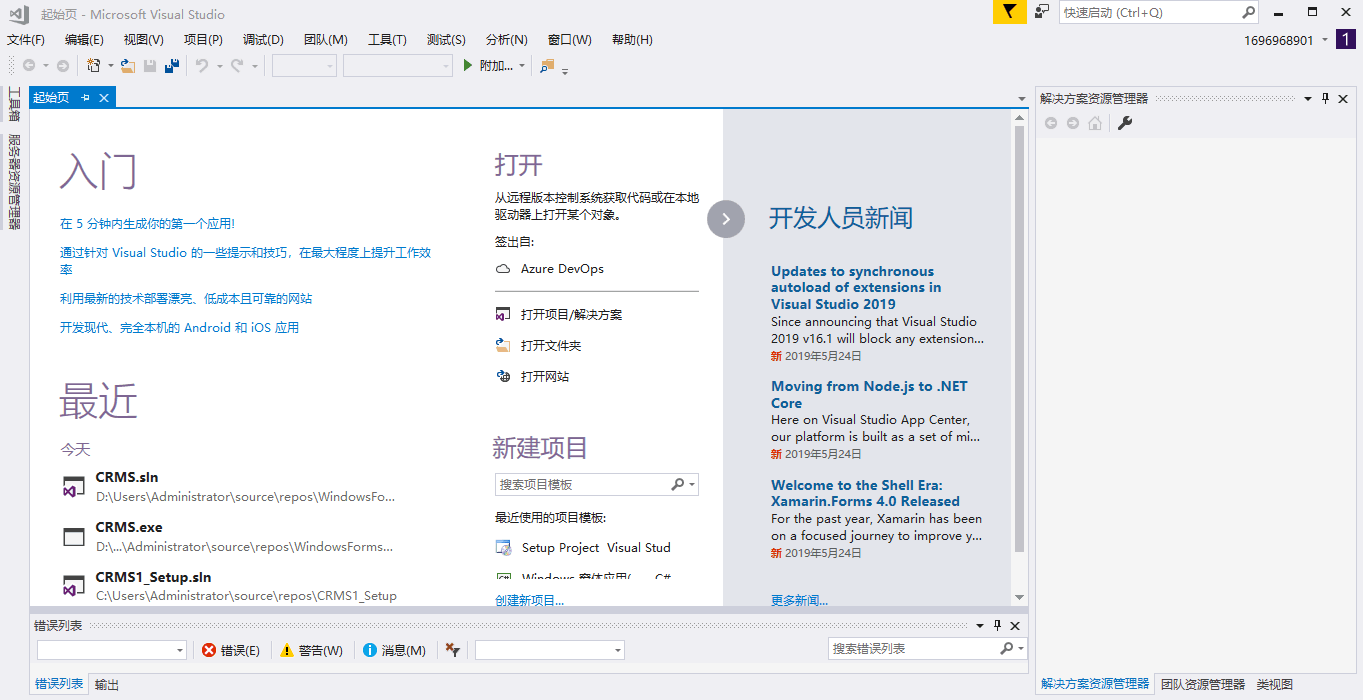The height and width of the screenshot is (700, 1363).
Task: Click the More news (更多新闻) link
Action: pyautogui.click(x=799, y=601)
